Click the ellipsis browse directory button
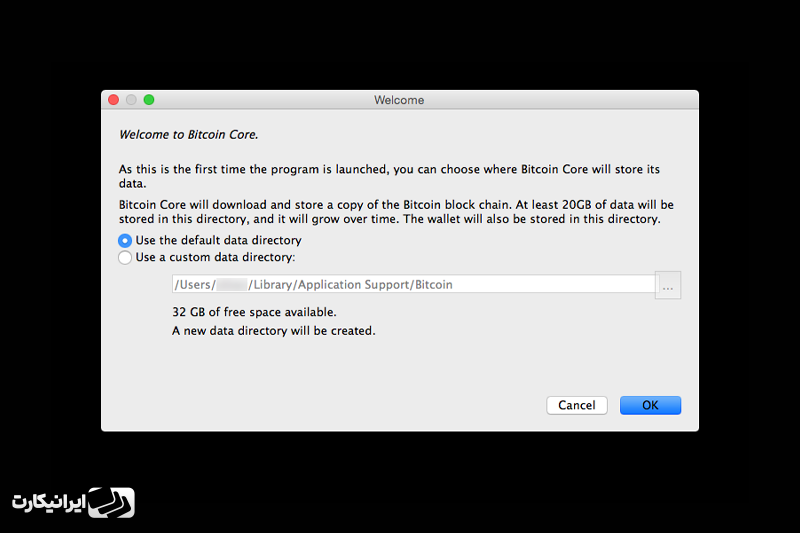Viewport: 800px width, 533px height. (x=668, y=285)
